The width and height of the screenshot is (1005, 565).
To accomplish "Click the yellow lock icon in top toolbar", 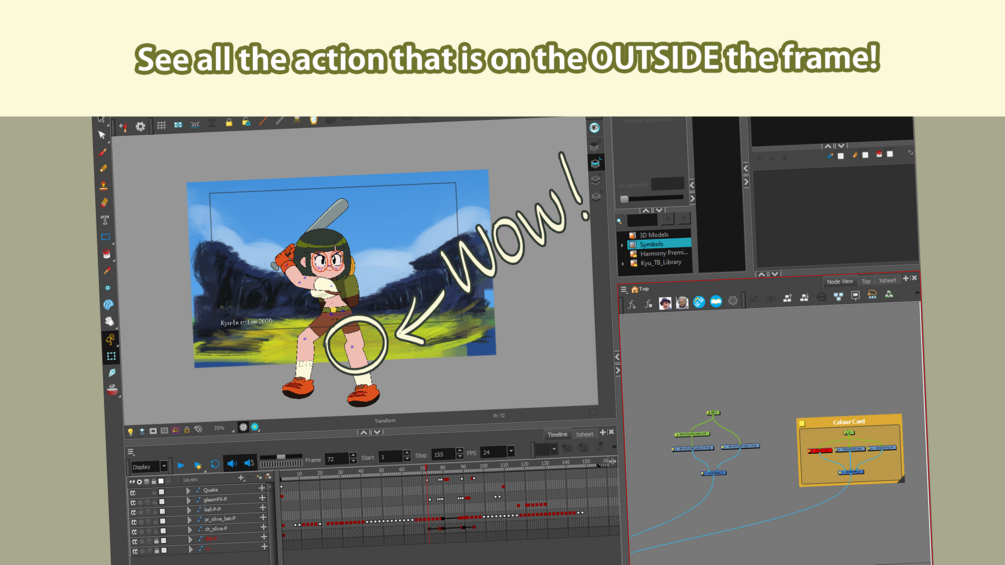I will coord(229,122).
